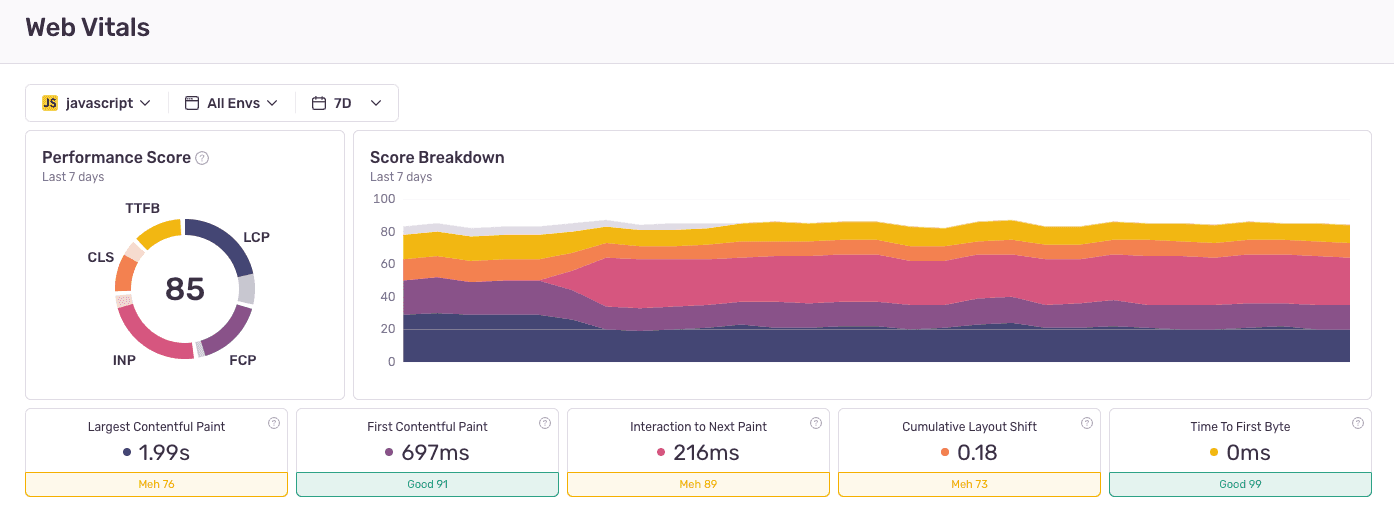Click the INP label beside the ring
Screen dimensions: 1394x511
(124, 360)
